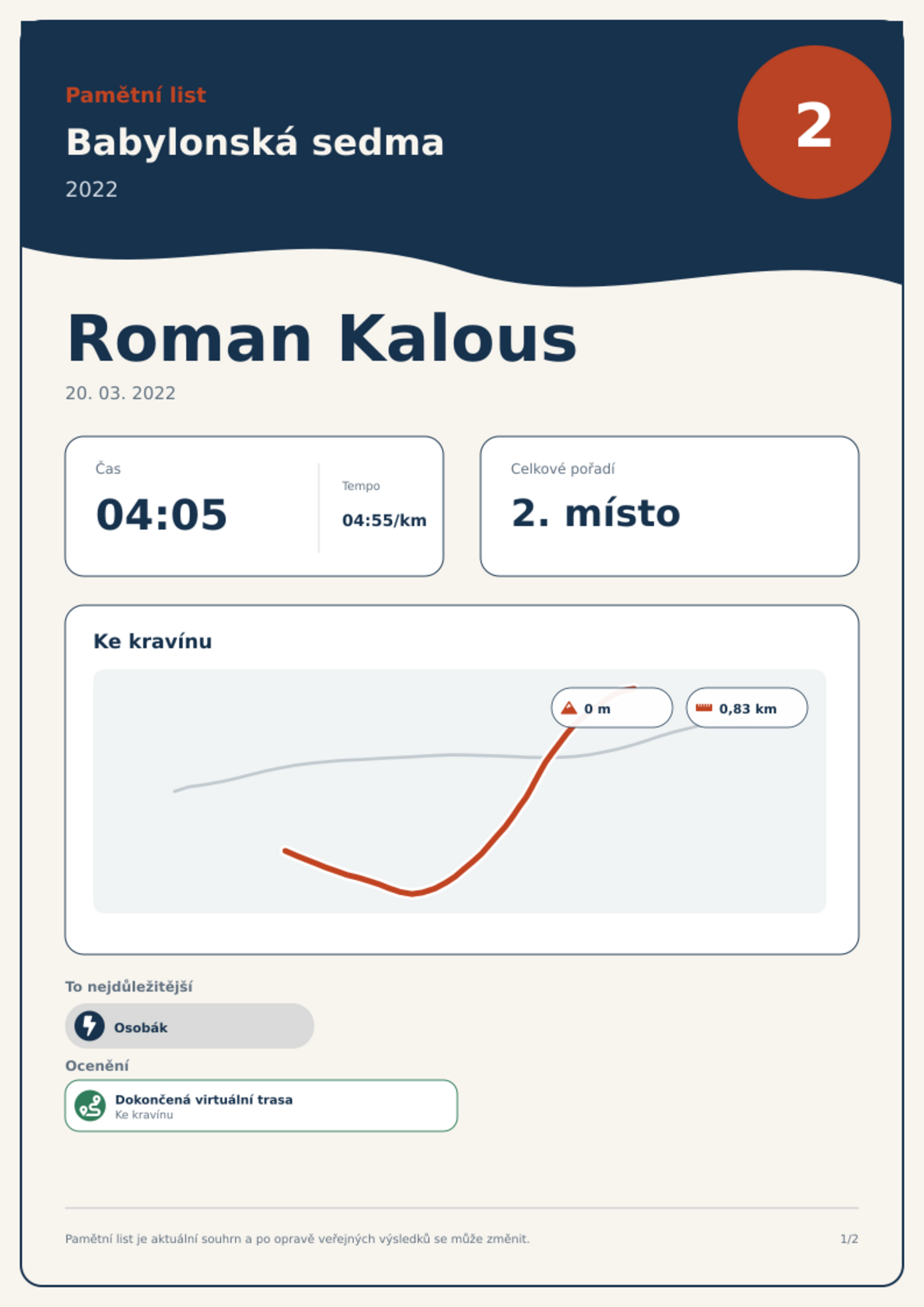This screenshot has width=924, height=1307.
Task: Click the page indicator 1/2
Action: pos(850,1239)
